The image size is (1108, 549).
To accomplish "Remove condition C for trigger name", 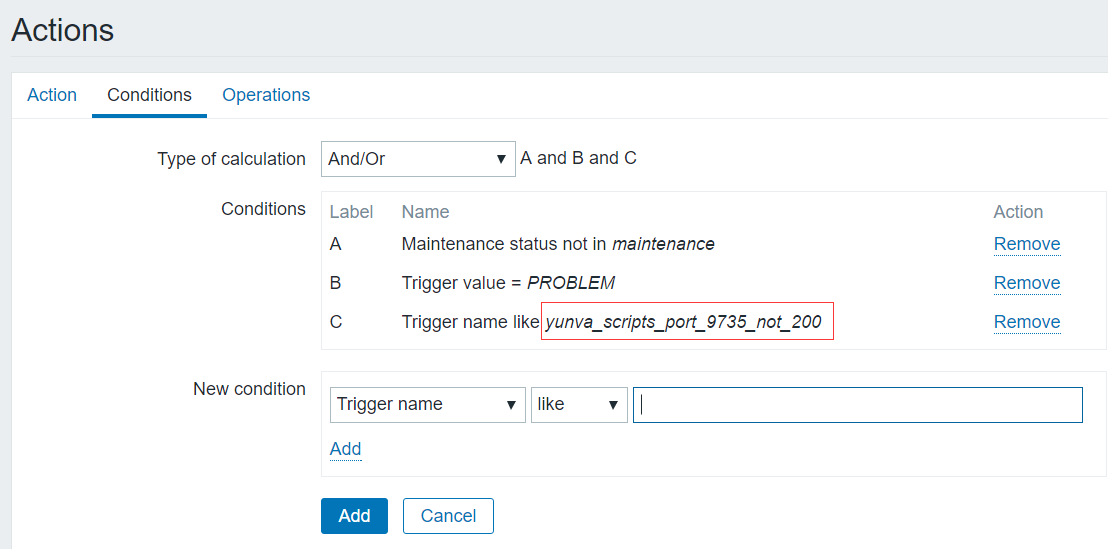I will pyautogui.click(x=1026, y=322).
